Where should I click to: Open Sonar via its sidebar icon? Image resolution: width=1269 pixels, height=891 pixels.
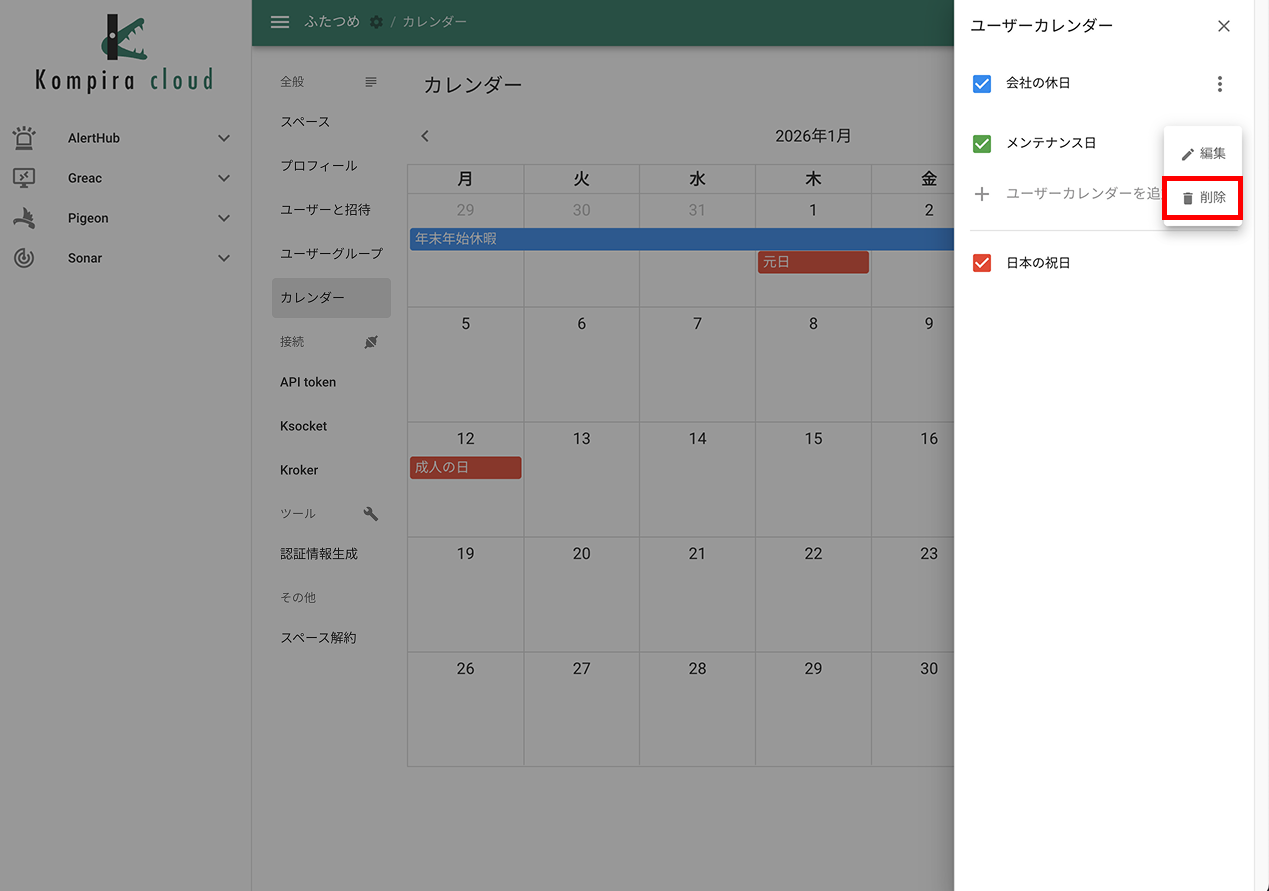tap(24, 257)
